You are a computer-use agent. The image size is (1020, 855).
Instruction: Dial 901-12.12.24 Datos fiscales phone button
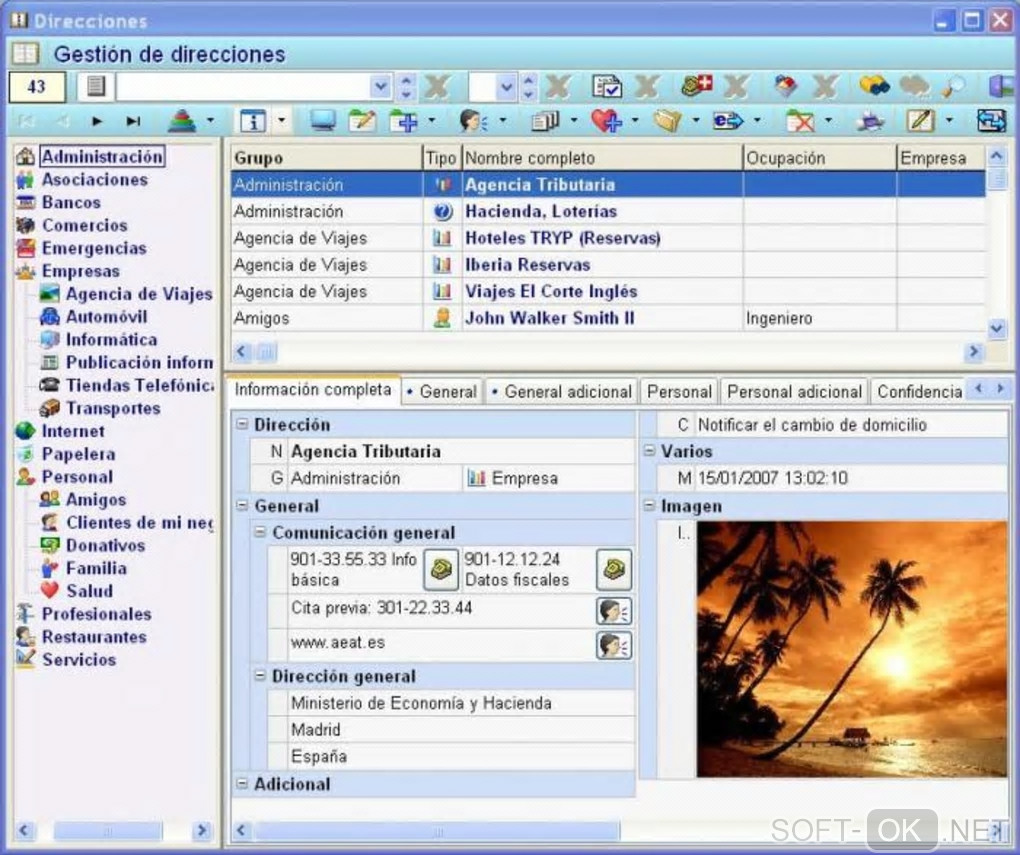614,569
